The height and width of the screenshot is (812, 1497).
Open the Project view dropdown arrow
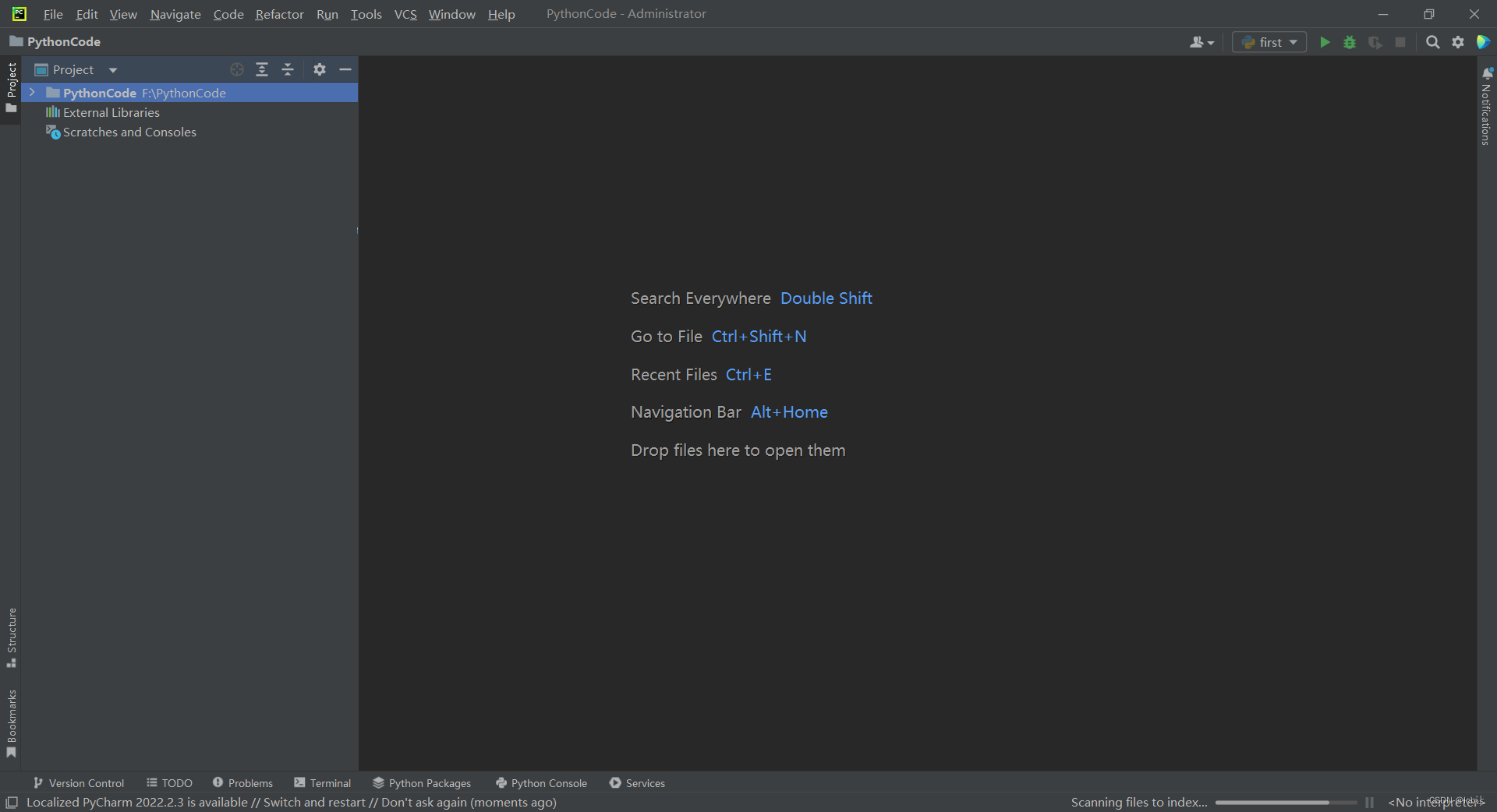[113, 70]
